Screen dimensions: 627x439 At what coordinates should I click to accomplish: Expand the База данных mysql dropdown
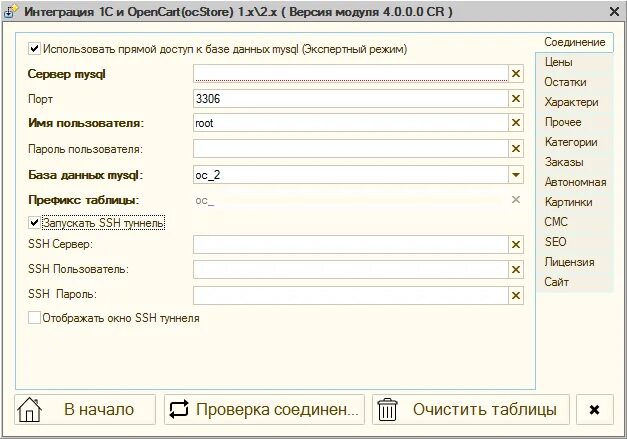pos(516,175)
